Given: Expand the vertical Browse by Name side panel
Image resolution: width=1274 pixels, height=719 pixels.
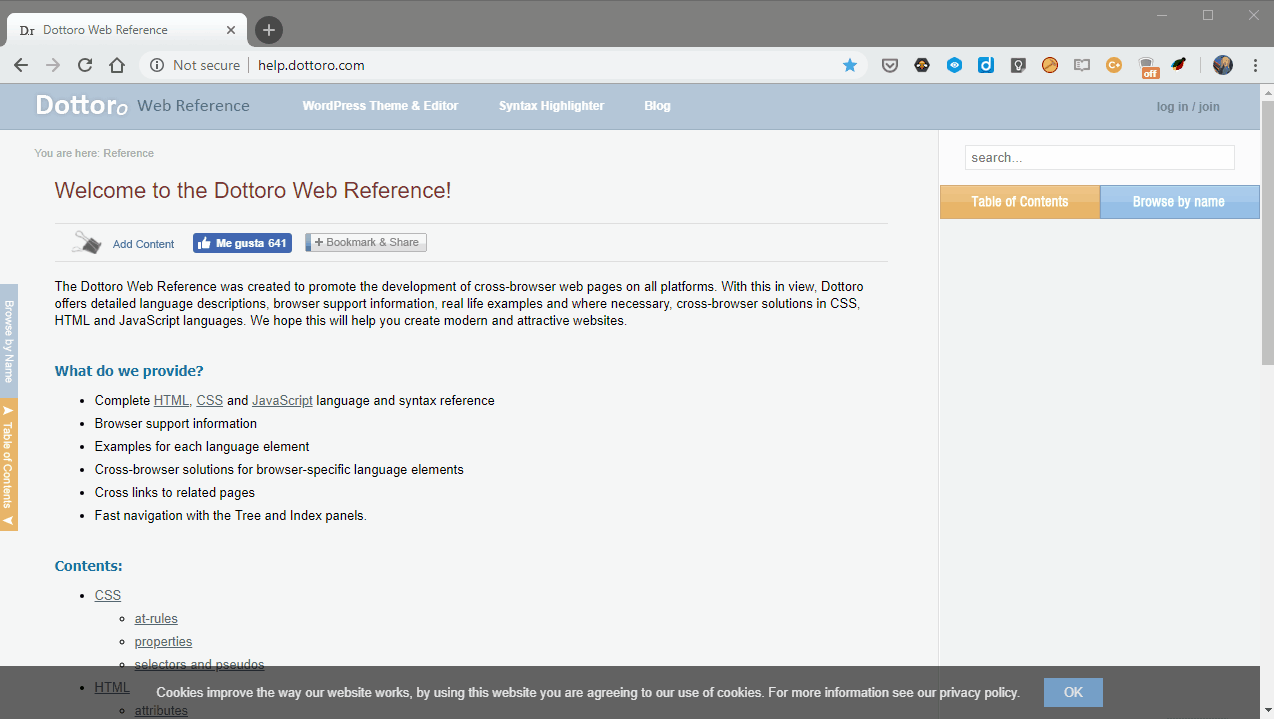Looking at the screenshot, I should coord(8,340).
